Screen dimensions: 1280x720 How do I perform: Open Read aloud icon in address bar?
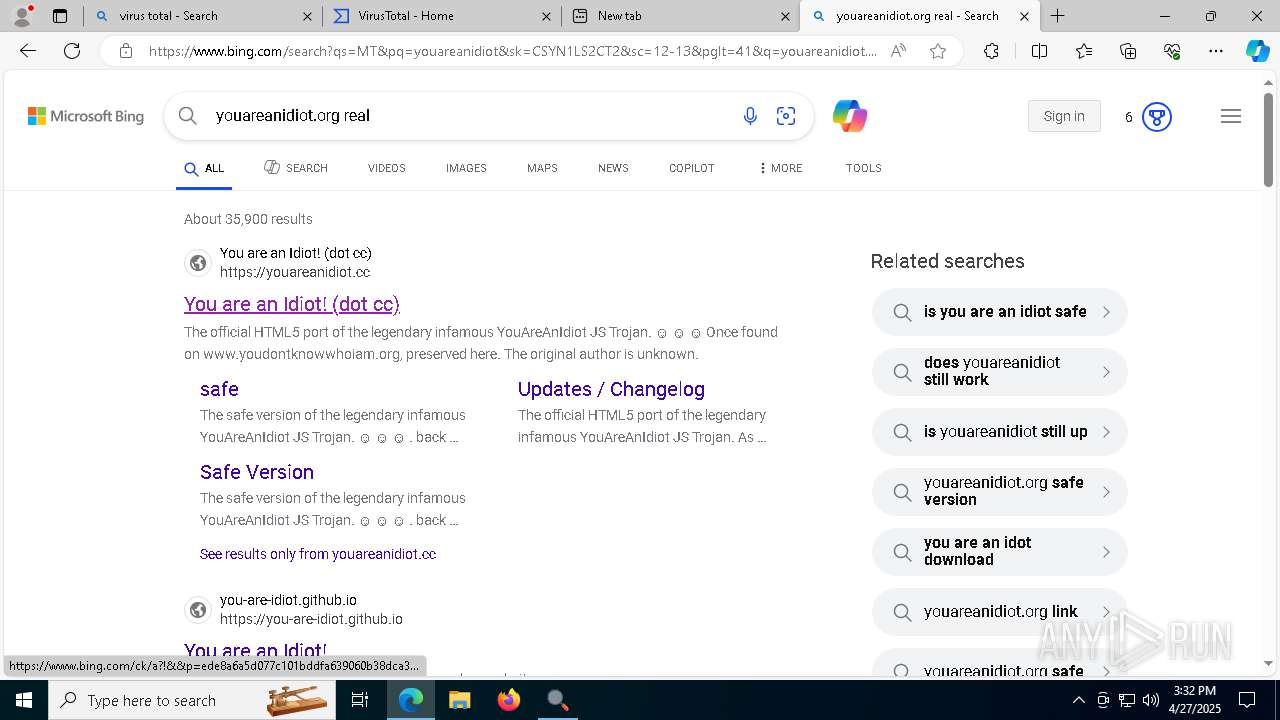click(x=898, y=51)
